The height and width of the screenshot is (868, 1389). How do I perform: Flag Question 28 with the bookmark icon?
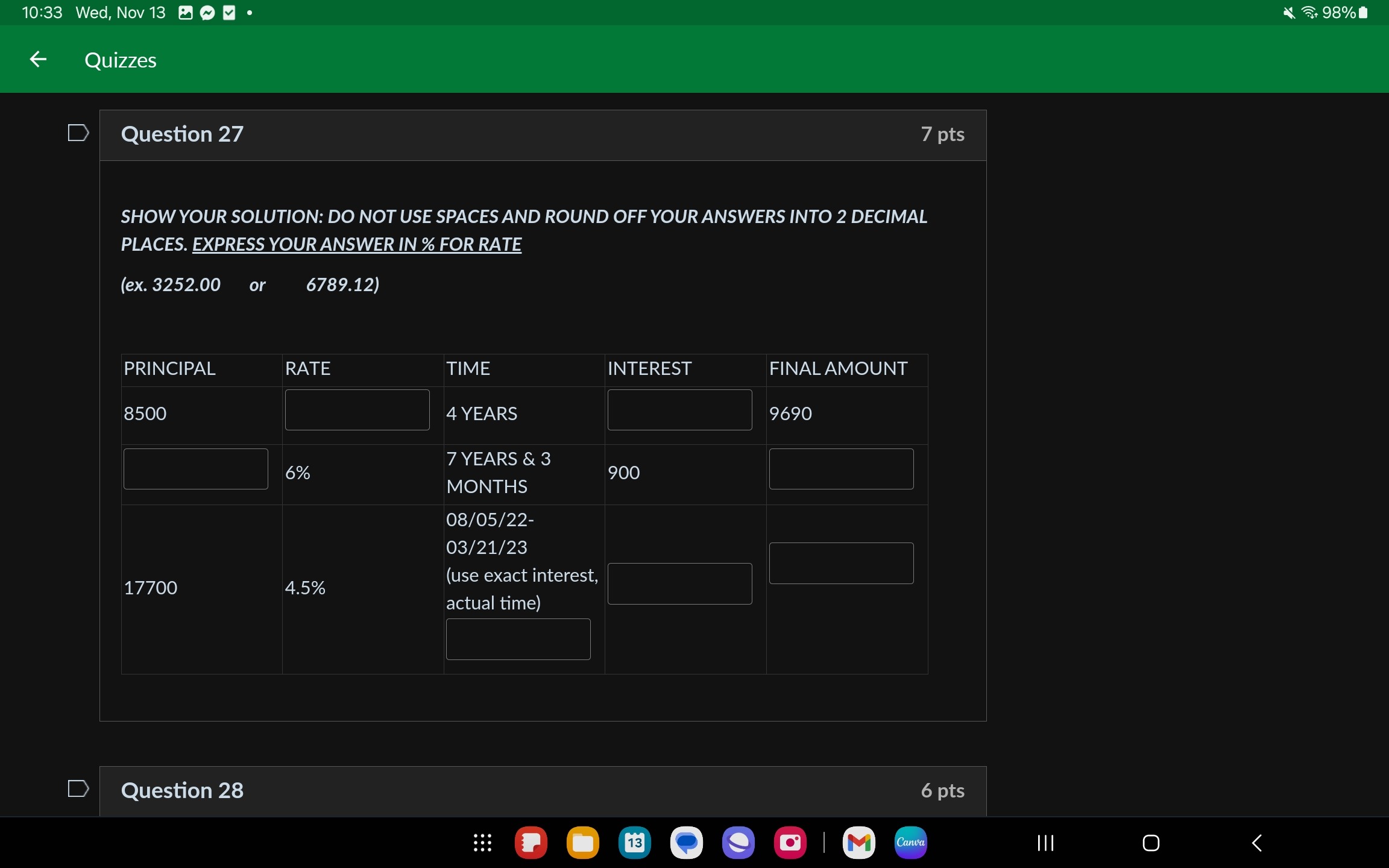pos(78,788)
